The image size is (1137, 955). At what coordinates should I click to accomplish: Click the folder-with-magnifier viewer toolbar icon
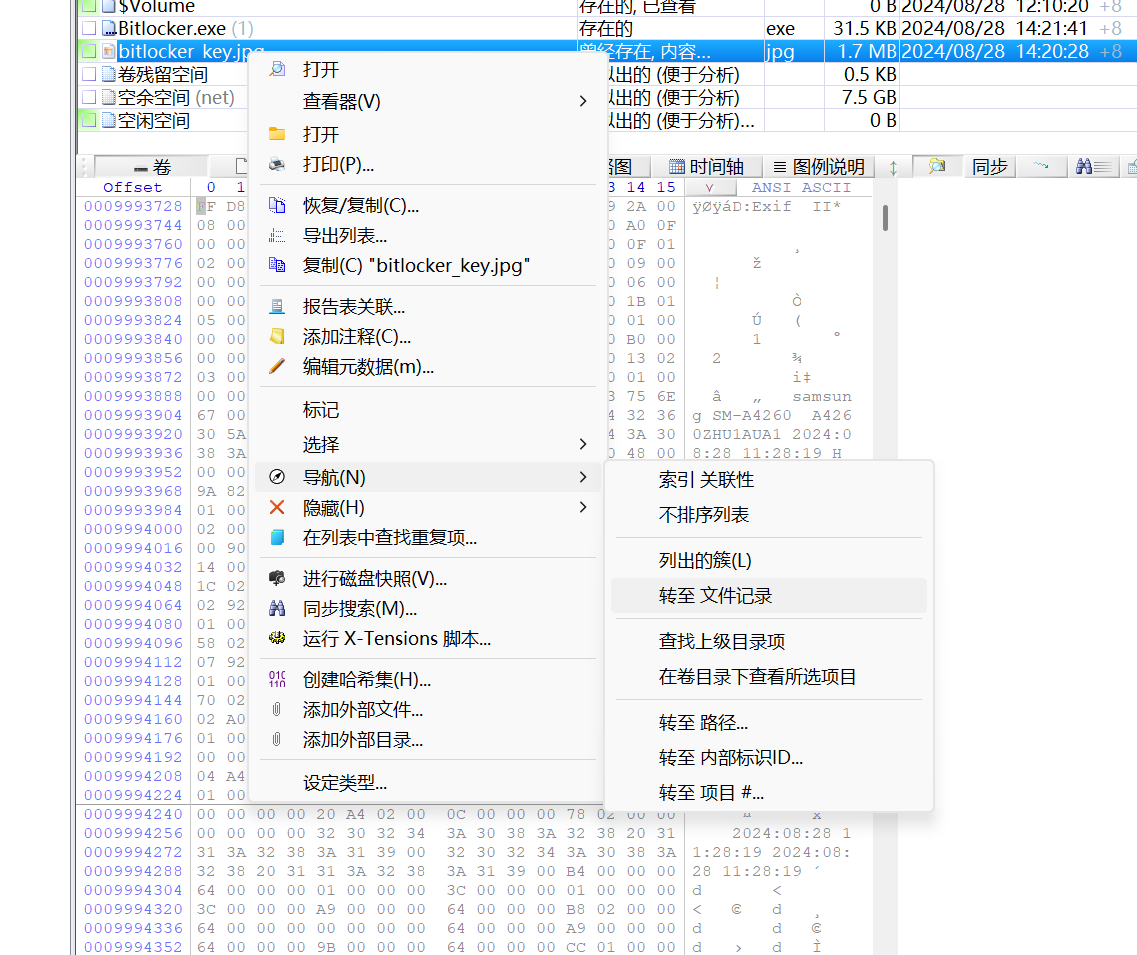(937, 167)
